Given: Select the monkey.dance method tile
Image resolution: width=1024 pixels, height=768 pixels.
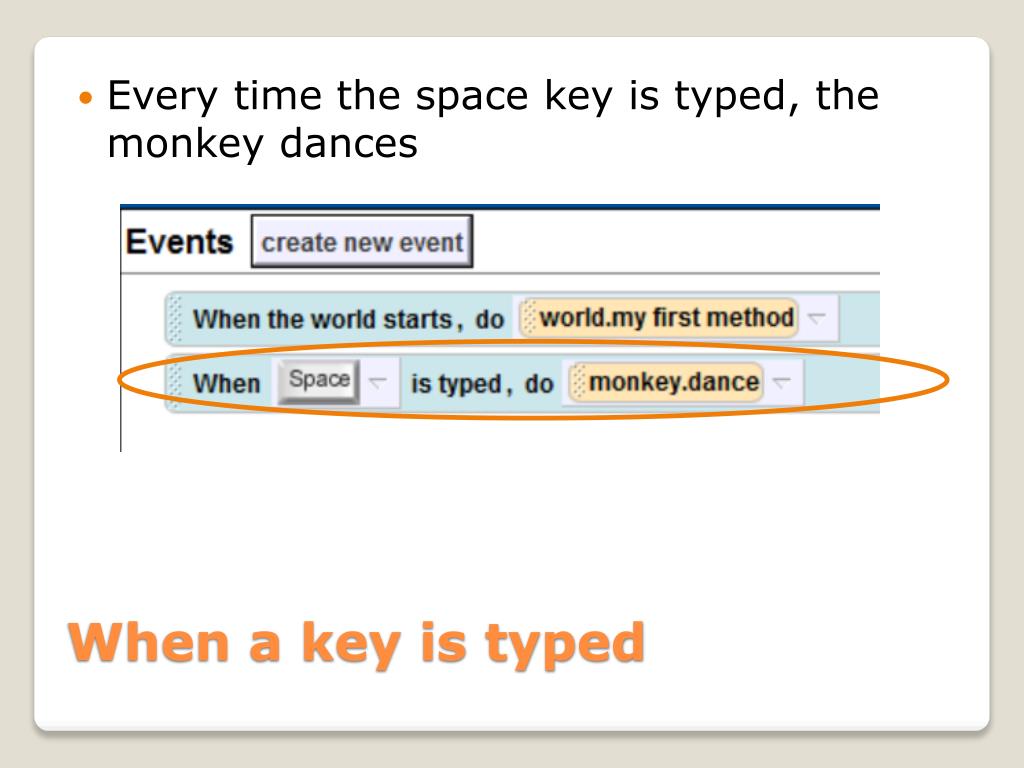Looking at the screenshot, I should (x=666, y=382).
